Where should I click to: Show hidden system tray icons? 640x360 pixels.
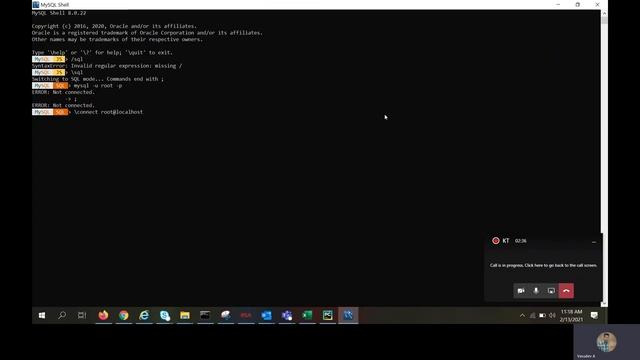click(522, 315)
